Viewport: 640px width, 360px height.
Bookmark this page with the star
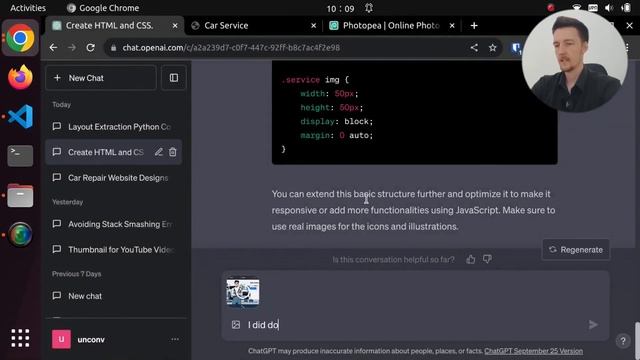point(493,48)
